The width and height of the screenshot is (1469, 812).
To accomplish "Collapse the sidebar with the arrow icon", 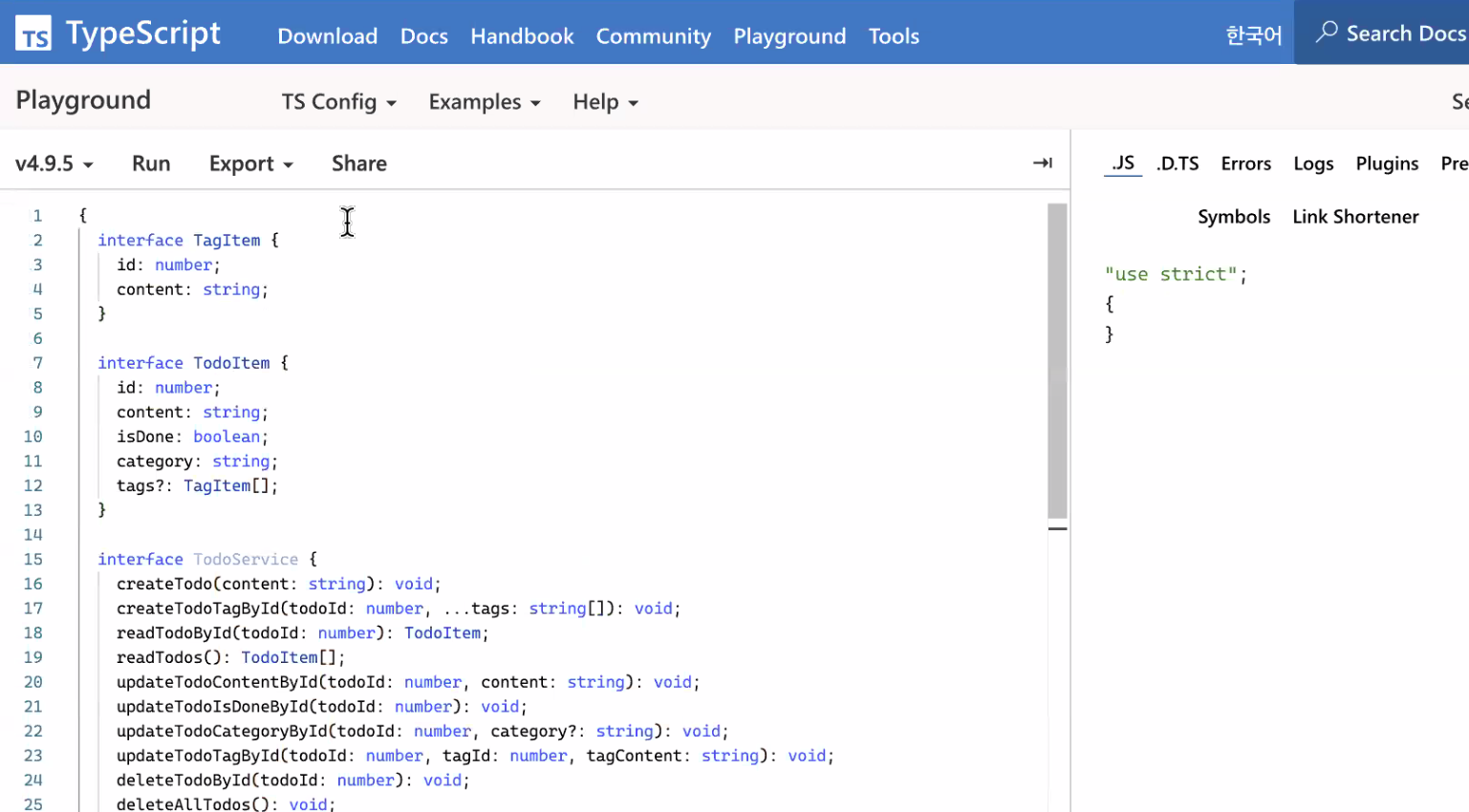I will point(1043,163).
